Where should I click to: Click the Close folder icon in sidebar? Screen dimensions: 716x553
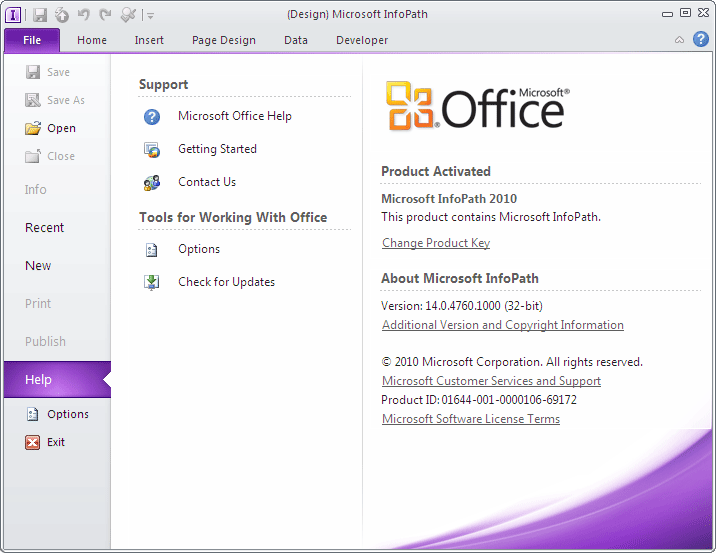[x=33, y=156]
